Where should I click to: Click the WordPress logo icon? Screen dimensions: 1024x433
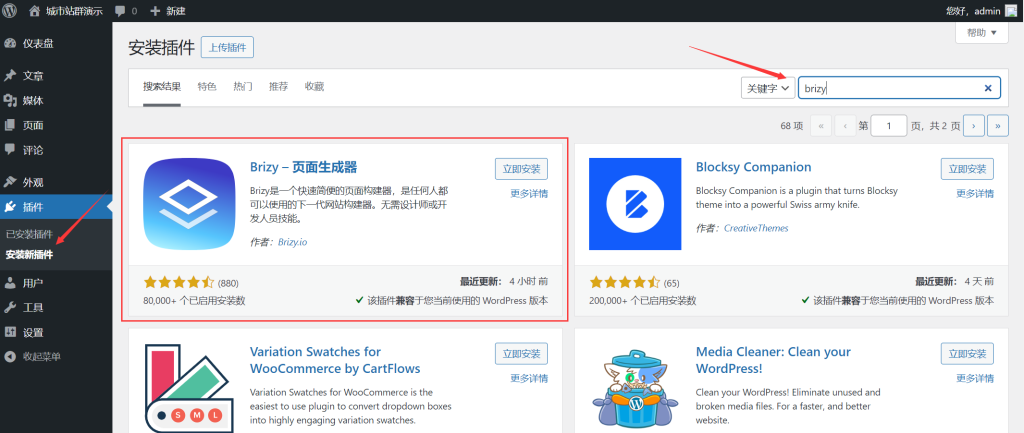point(11,11)
